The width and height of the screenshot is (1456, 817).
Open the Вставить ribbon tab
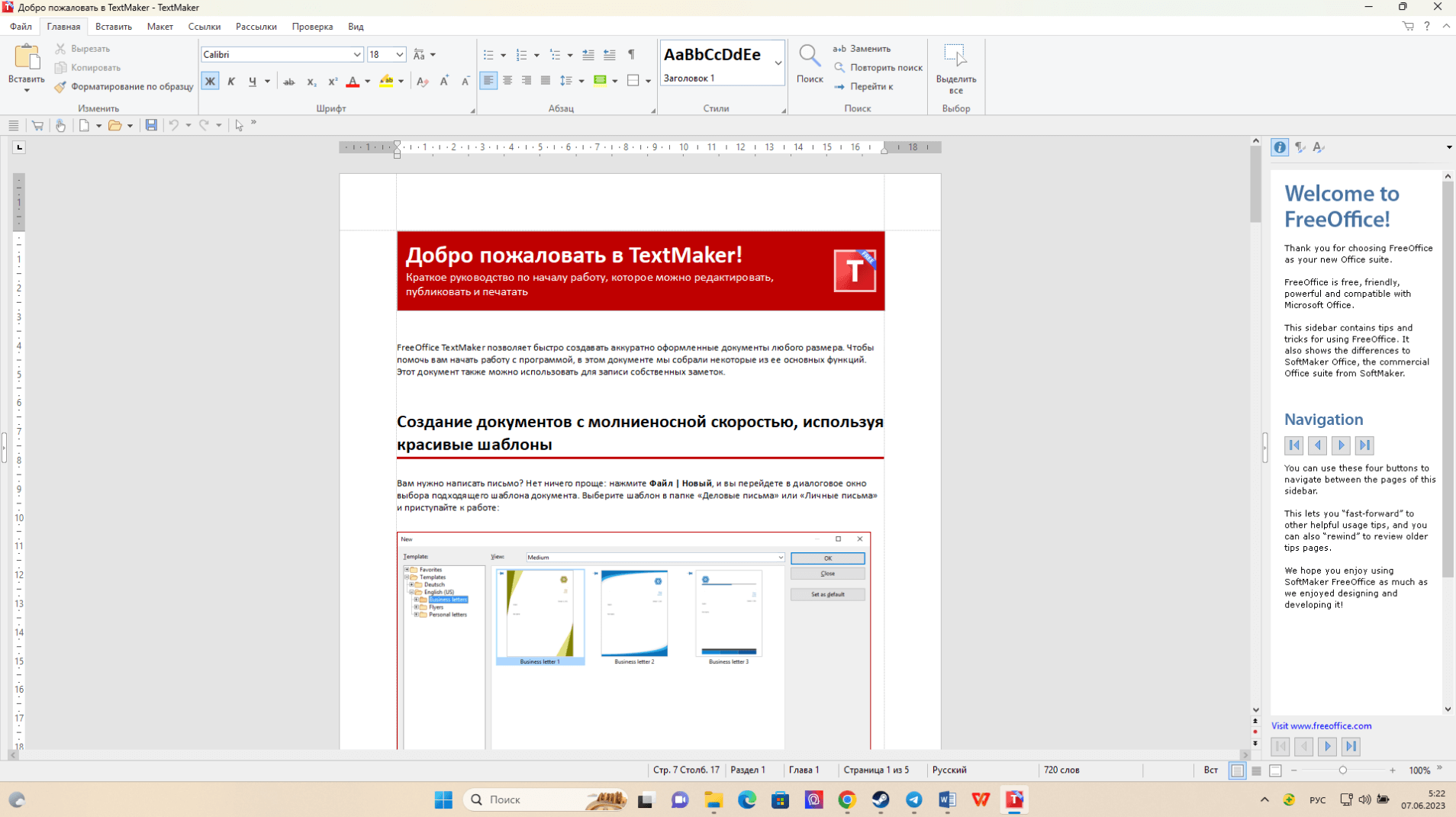(113, 27)
